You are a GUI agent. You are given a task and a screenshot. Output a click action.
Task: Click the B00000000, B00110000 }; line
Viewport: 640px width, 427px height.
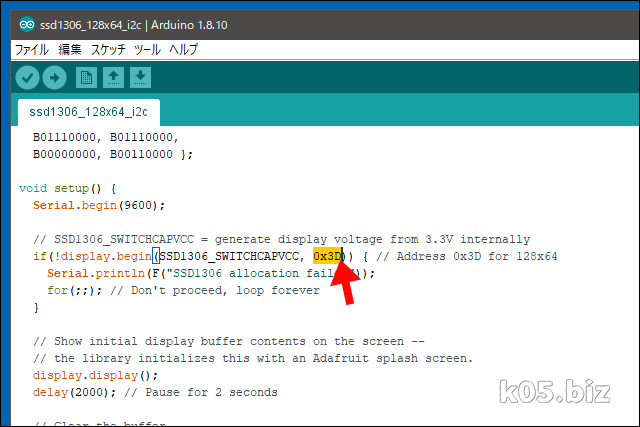coord(113,154)
